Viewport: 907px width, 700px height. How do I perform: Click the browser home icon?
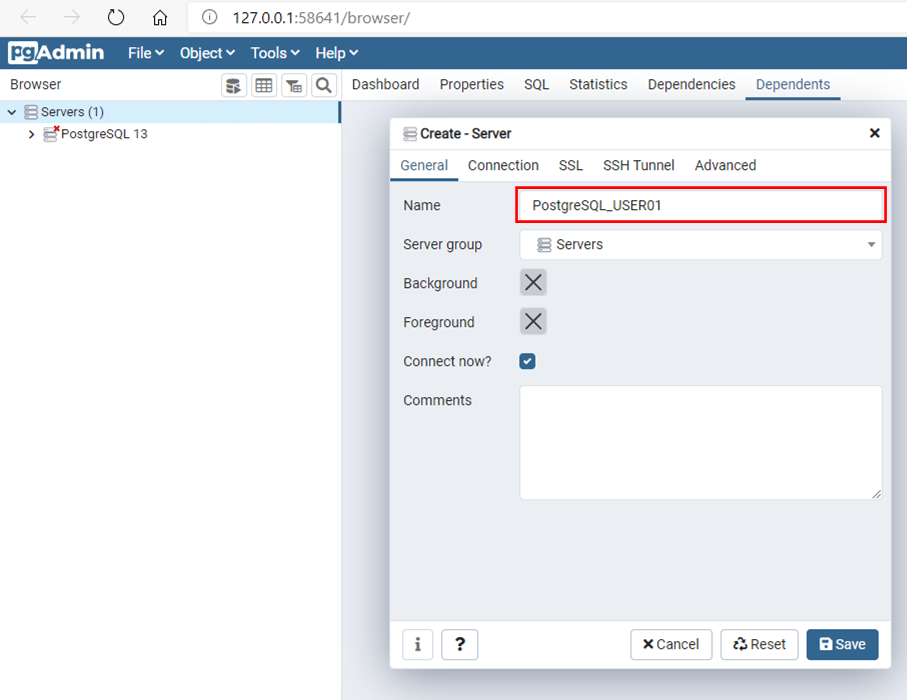[160, 18]
